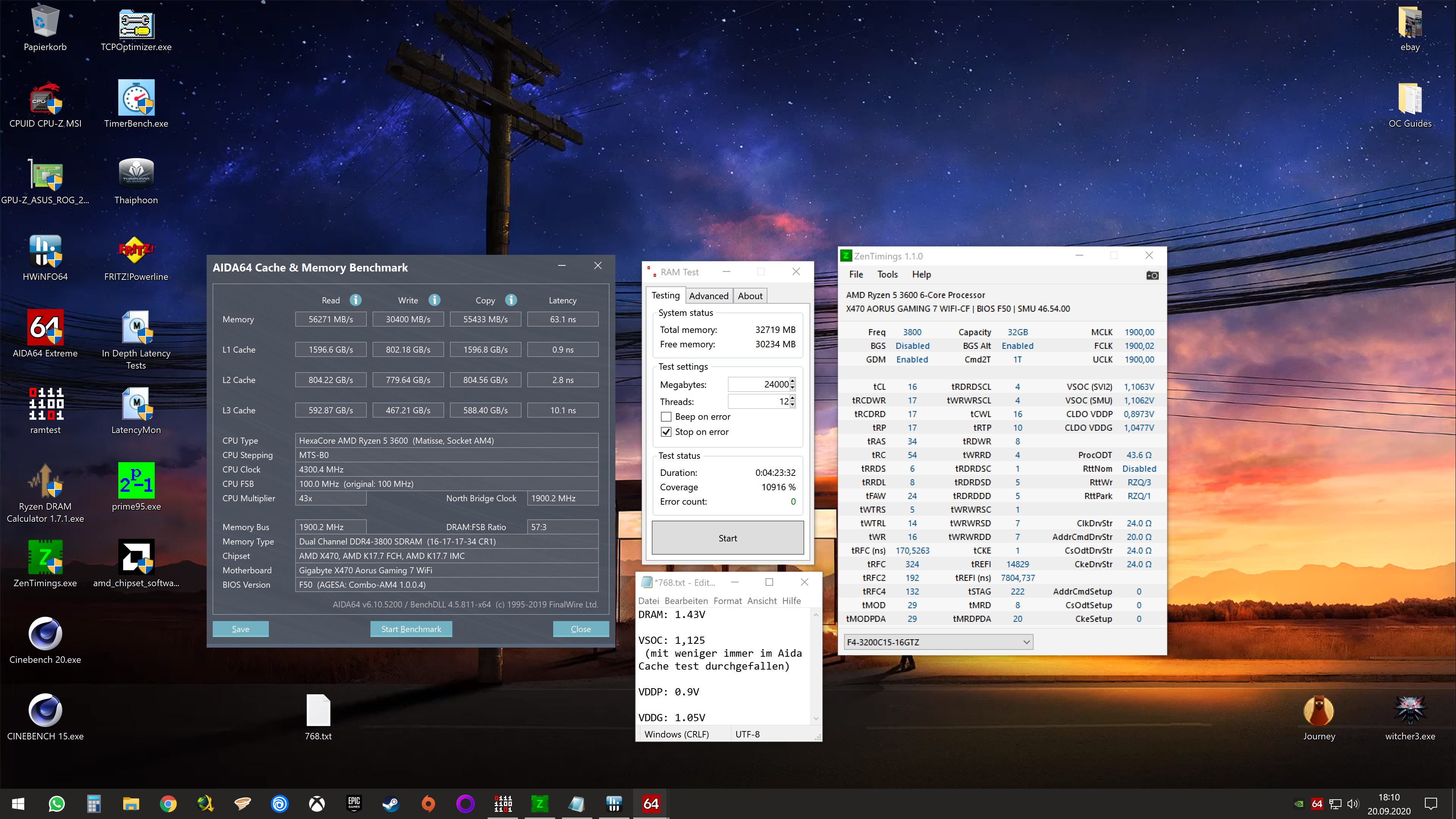This screenshot has width=1456, height=819.
Task: Click the UTF-8 indicator in Notepad statusbar
Action: (748, 734)
